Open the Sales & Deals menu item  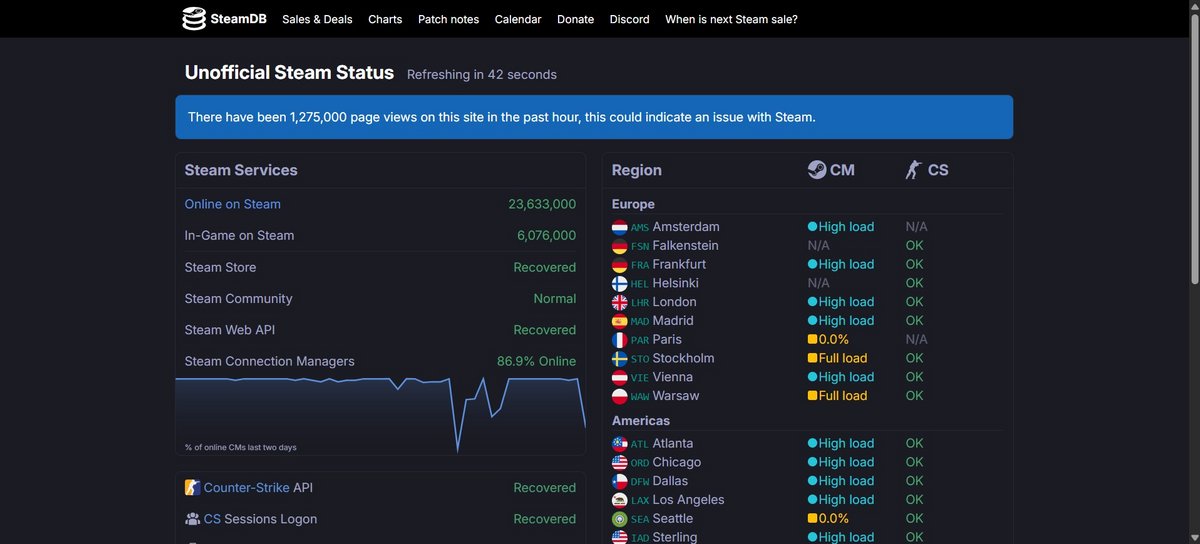pos(317,19)
